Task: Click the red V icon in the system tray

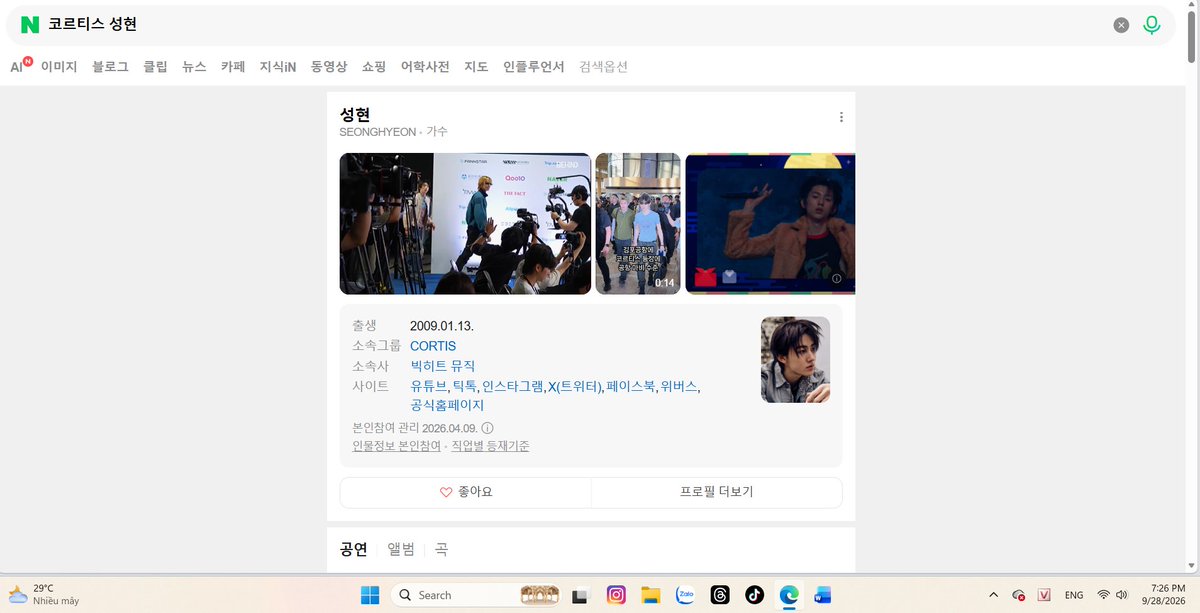Action: coord(1045,595)
